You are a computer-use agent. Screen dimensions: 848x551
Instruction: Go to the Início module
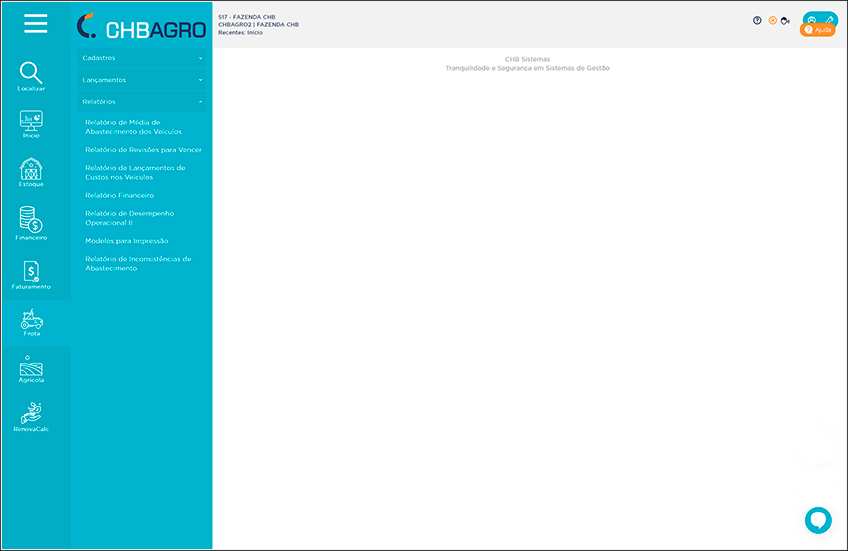tap(31, 123)
